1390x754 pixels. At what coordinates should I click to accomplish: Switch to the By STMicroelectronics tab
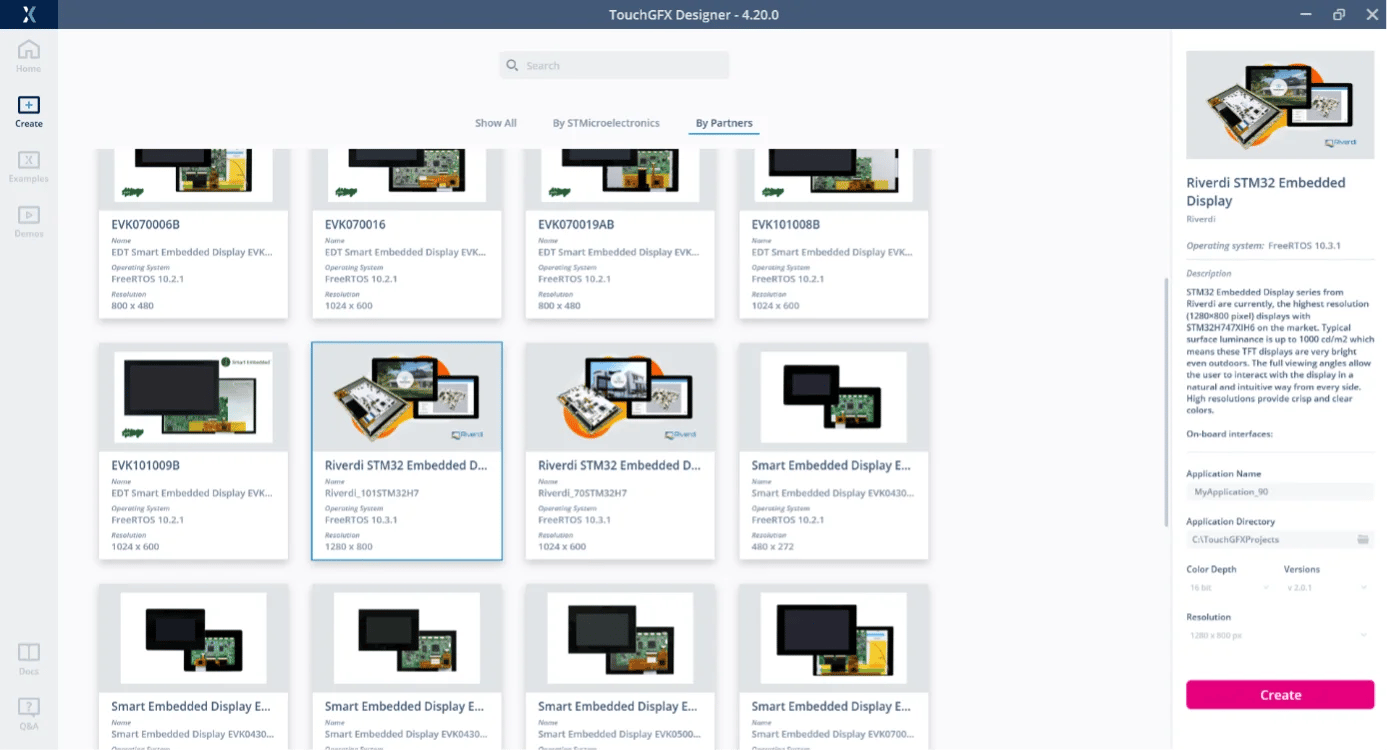click(606, 123)
